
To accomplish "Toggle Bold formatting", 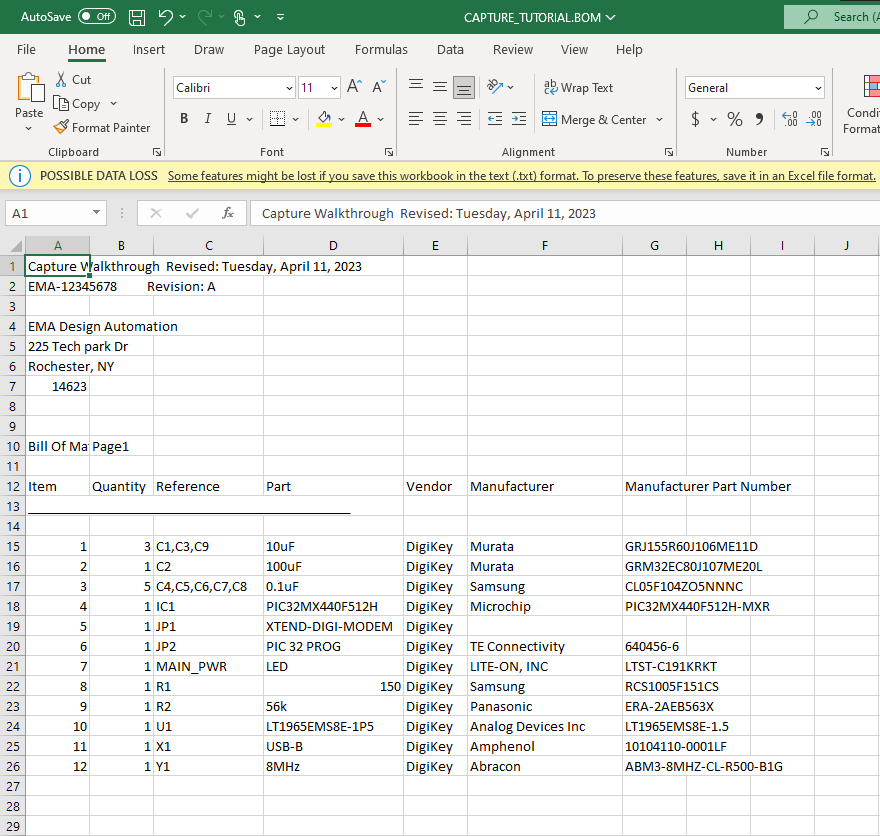I will [x=184, y=119].
